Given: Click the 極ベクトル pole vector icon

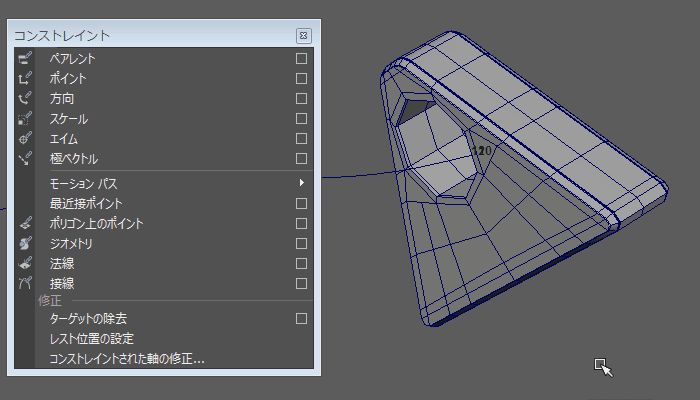Looking at the screenshot, I should (25, 158).
